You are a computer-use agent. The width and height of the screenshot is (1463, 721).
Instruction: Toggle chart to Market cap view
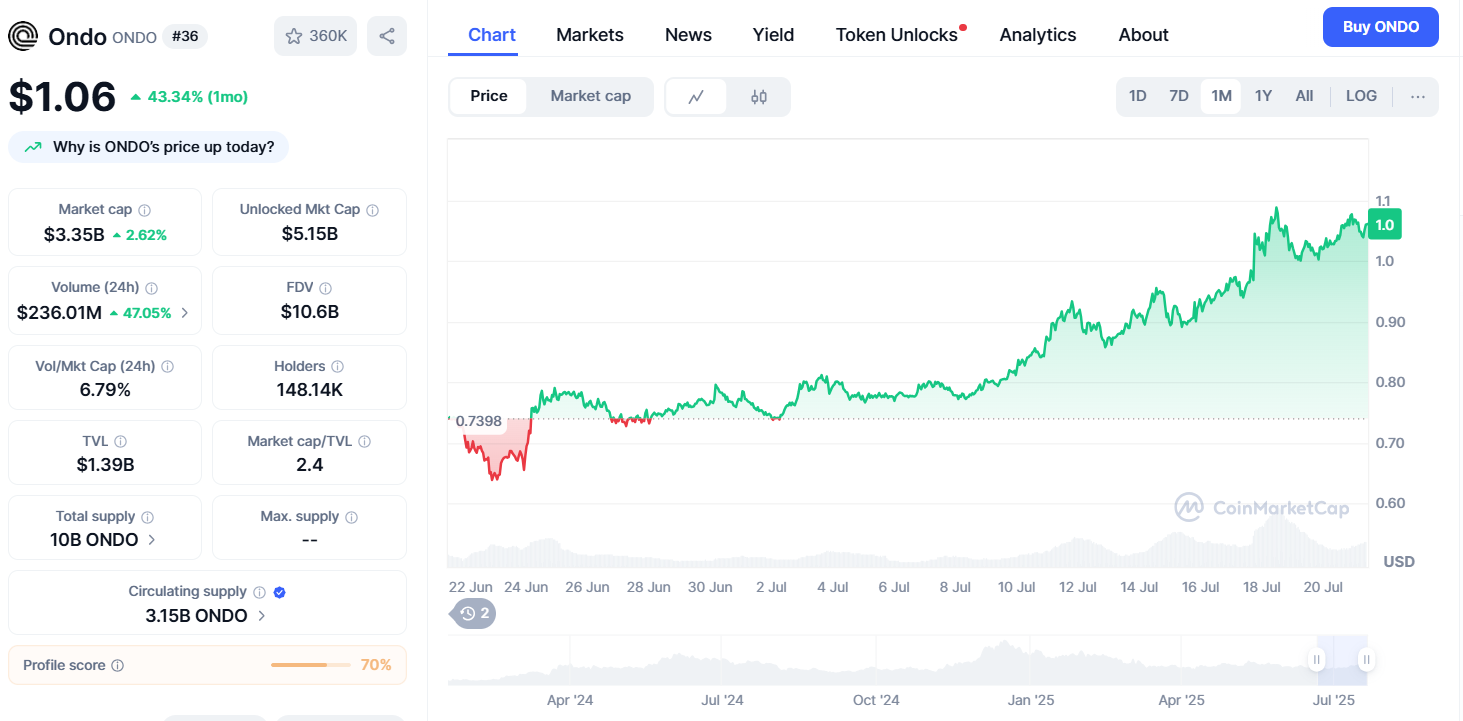(x=590, y=96)
